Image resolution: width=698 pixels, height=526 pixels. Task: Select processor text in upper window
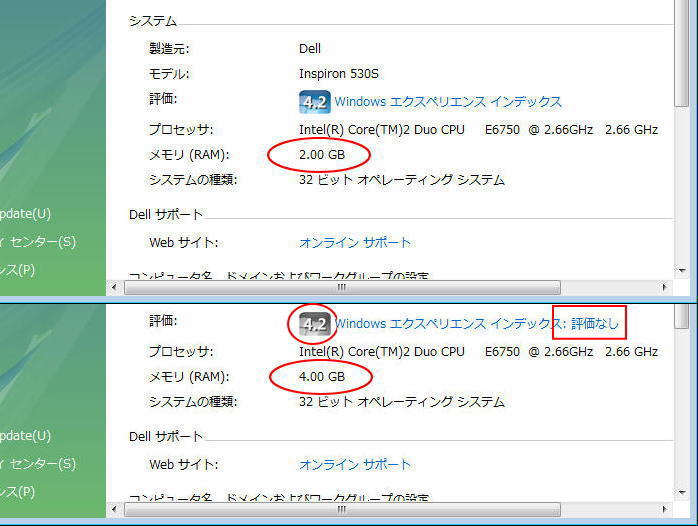coord(479,130)
